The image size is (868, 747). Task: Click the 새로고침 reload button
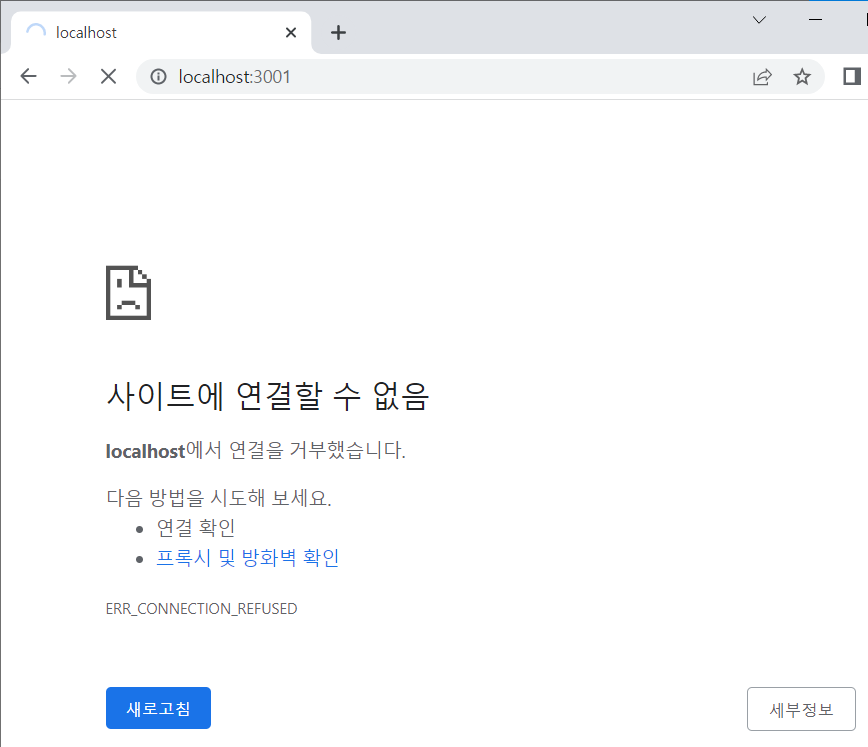[x=158, y=708]
